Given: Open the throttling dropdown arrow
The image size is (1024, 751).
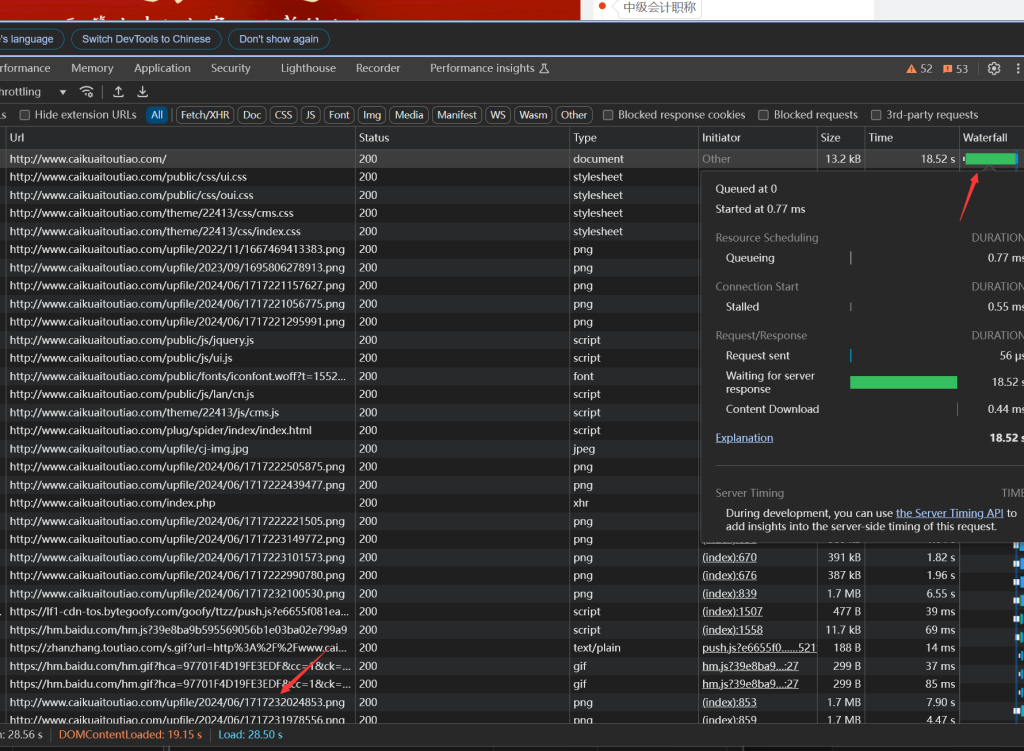Looking at the screenshot, I should 63,92.
